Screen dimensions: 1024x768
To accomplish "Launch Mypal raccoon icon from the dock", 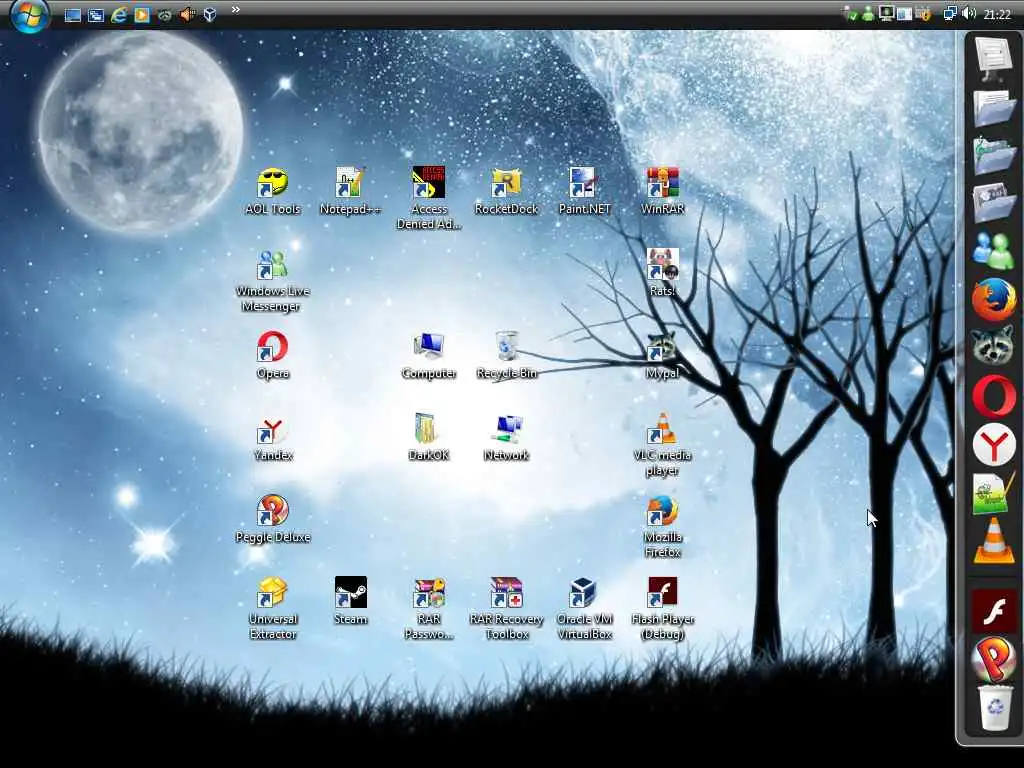I will click(x=993, y=347).
